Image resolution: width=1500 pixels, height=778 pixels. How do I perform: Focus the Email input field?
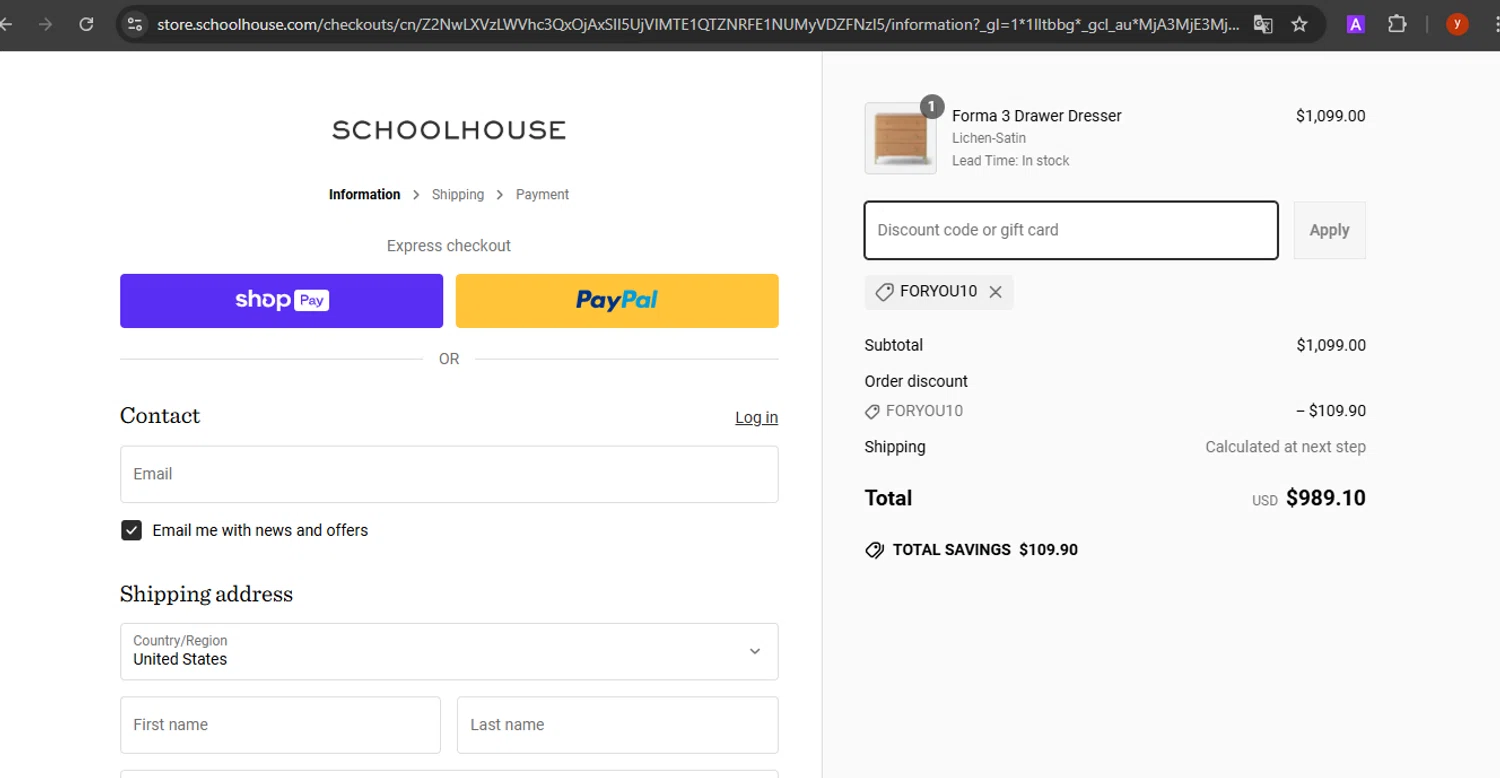click(x=449, y=474)
